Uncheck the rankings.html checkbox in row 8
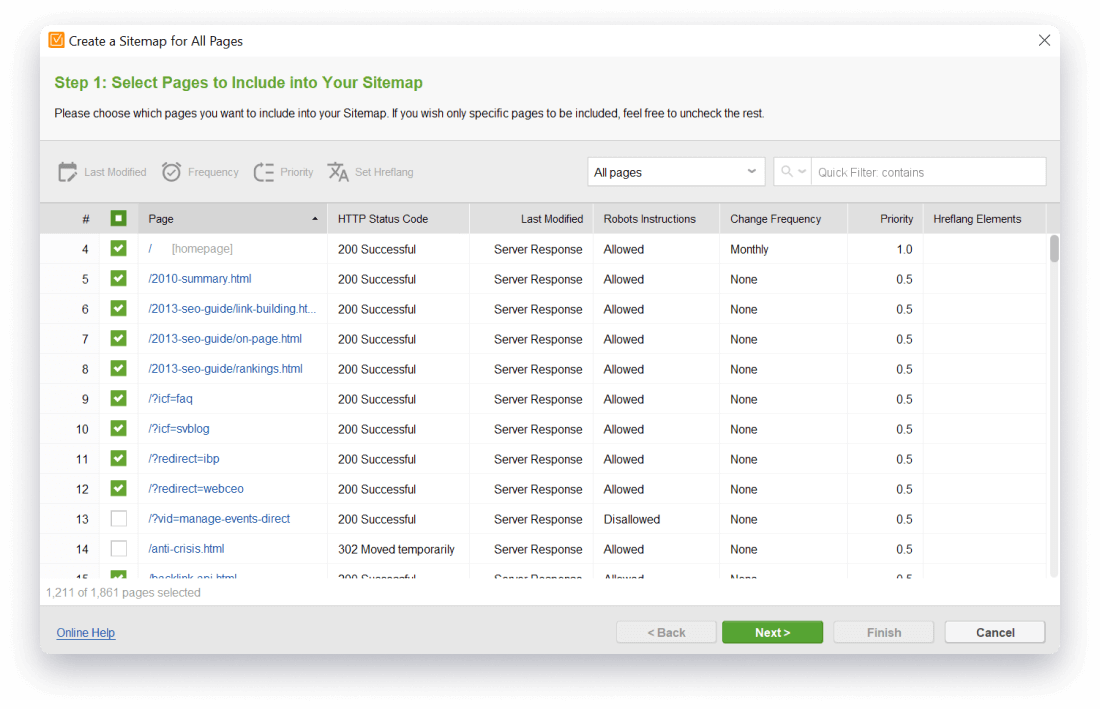The image size is (1100, 709). 119,369
